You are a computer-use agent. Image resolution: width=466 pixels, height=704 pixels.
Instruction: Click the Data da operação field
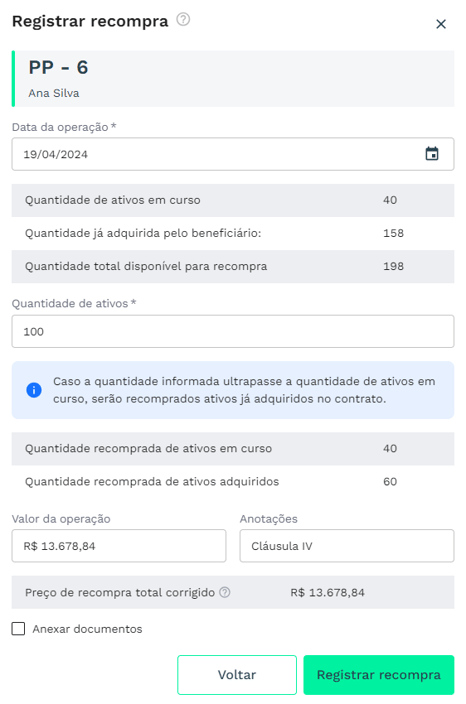[x=233, y=154]
